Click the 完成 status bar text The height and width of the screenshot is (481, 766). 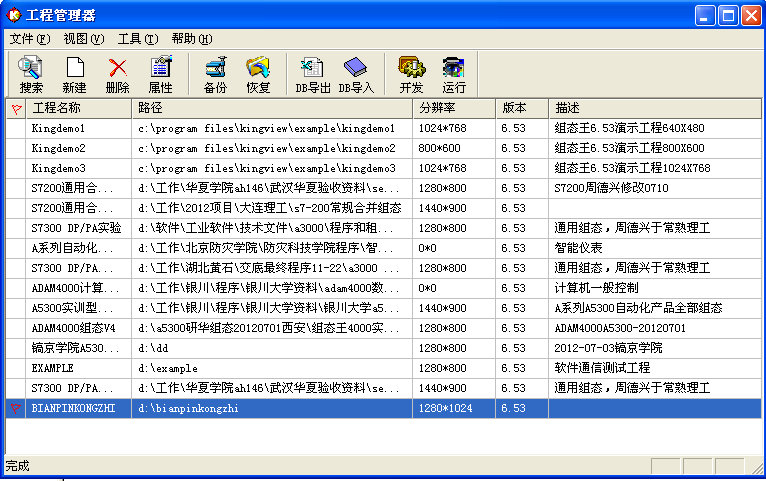click(18, 466)
